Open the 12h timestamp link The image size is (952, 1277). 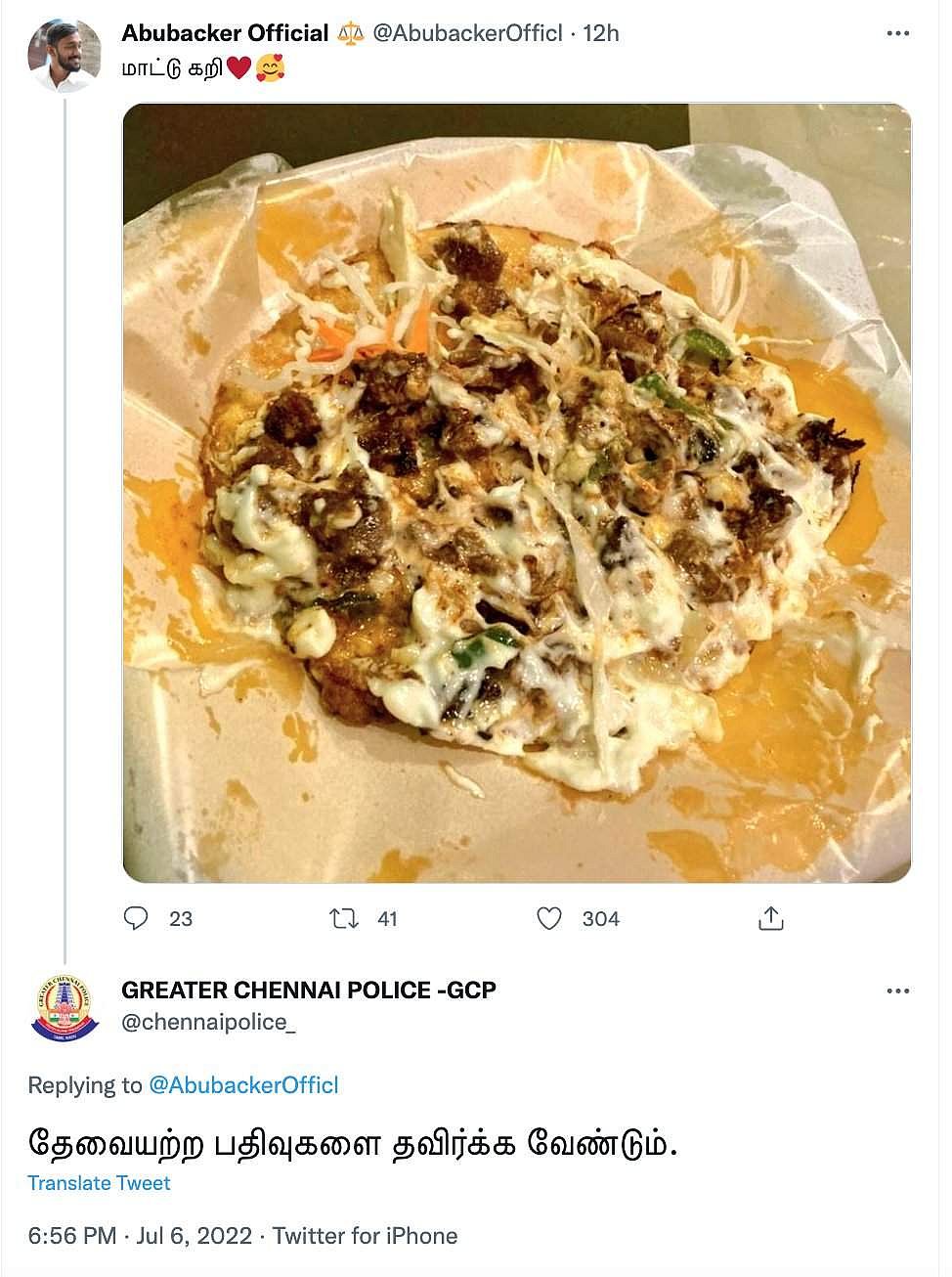pyautogui.click(x=602, y=33)
